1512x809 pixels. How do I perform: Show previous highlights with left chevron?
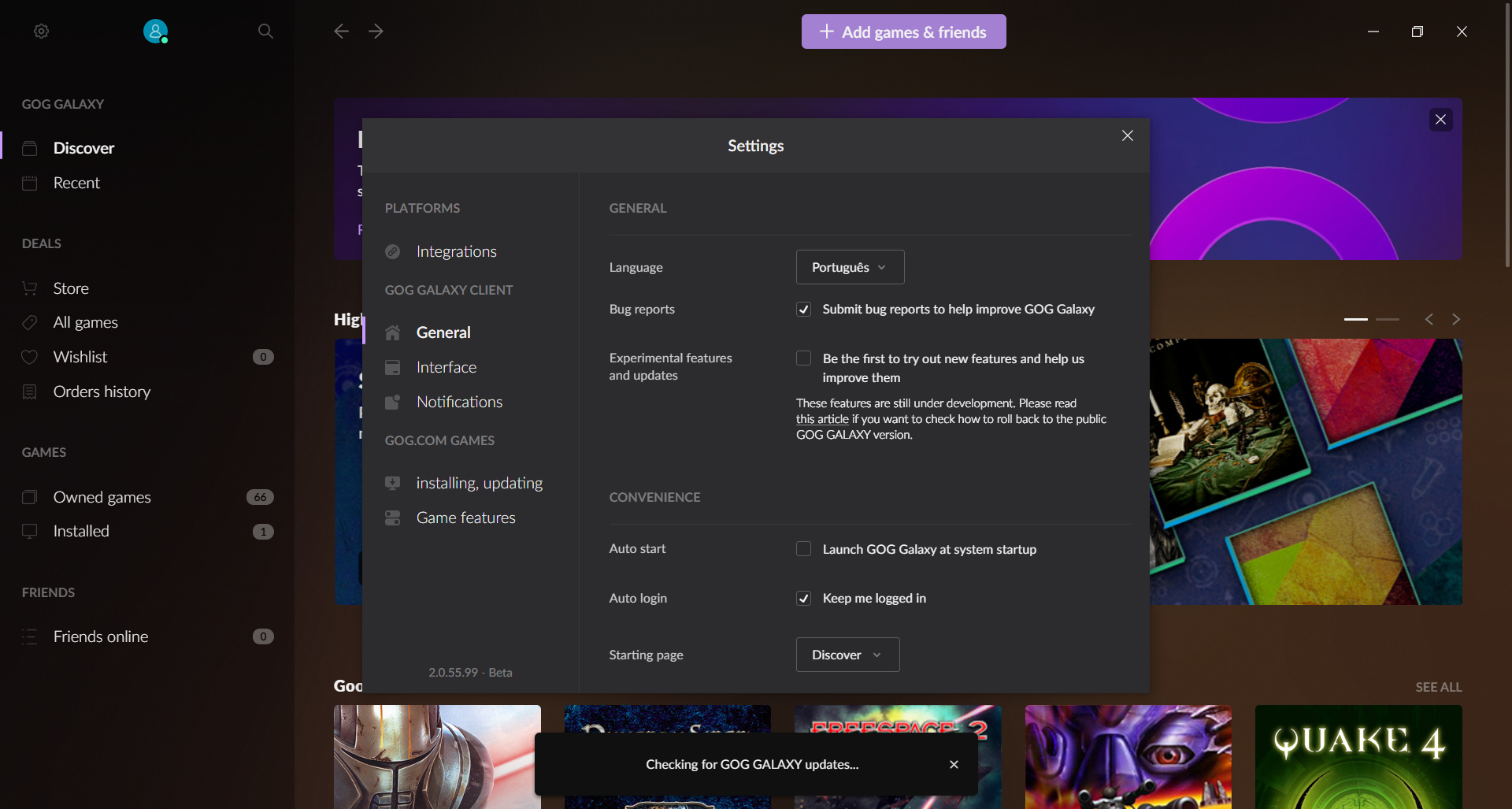pos(1429,319)
